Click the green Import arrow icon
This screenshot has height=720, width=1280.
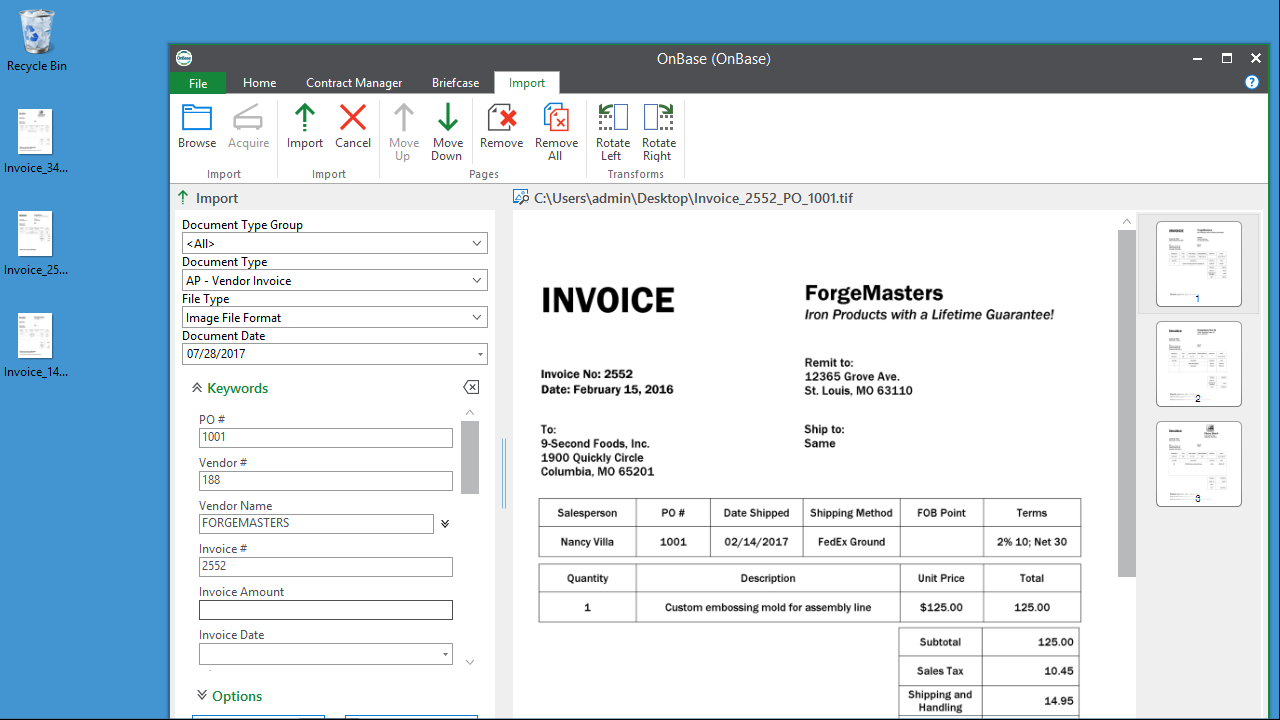coord(305,119)
